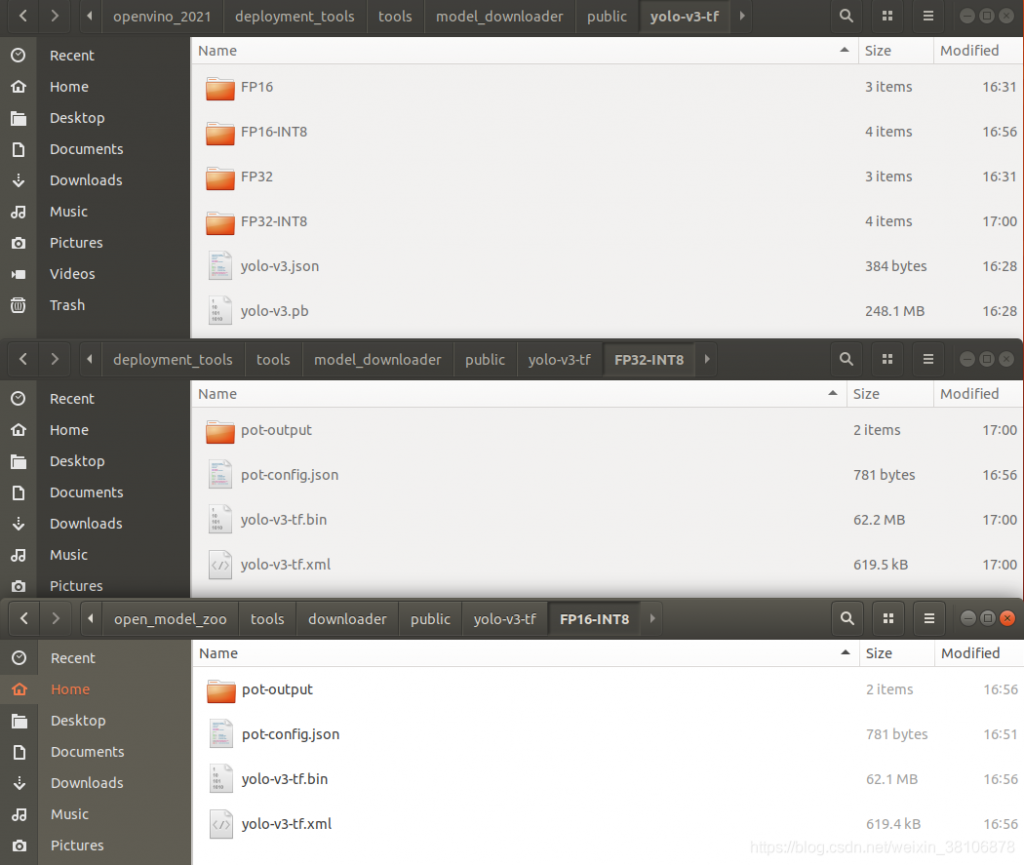Click the 62.2 MB yolo-v3-tf.bin file icon
1024x865 pixels.
tap(220, 520)
